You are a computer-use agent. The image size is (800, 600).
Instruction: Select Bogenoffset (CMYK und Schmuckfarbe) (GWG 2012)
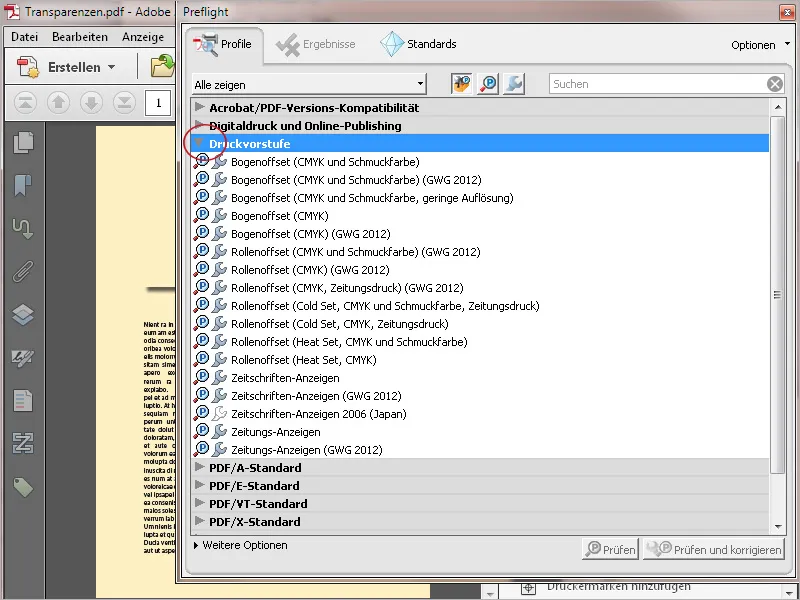pos(356,180)
